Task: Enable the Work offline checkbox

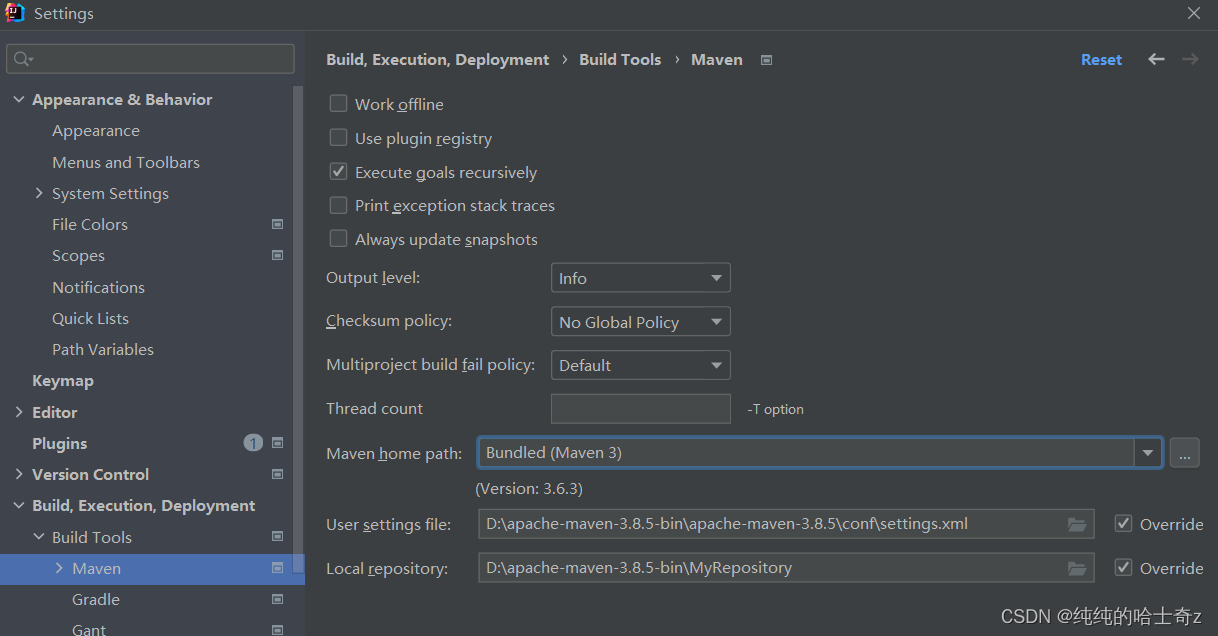Action: click(x=338, y=104)
